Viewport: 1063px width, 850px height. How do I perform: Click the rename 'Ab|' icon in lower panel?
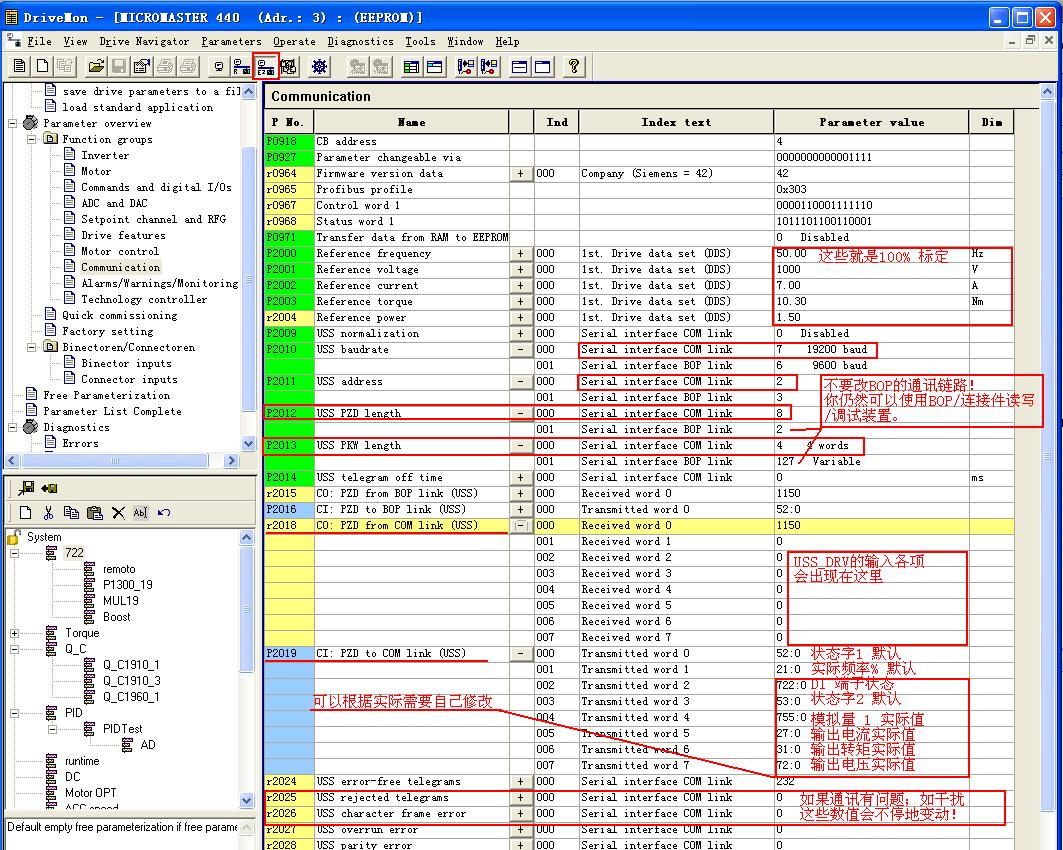[140, 513]
